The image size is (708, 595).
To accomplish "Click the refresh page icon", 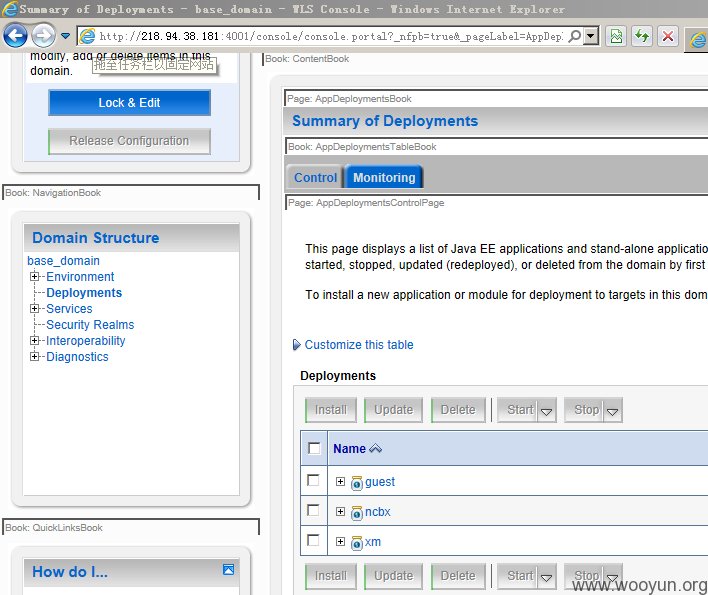I will 642,36.
